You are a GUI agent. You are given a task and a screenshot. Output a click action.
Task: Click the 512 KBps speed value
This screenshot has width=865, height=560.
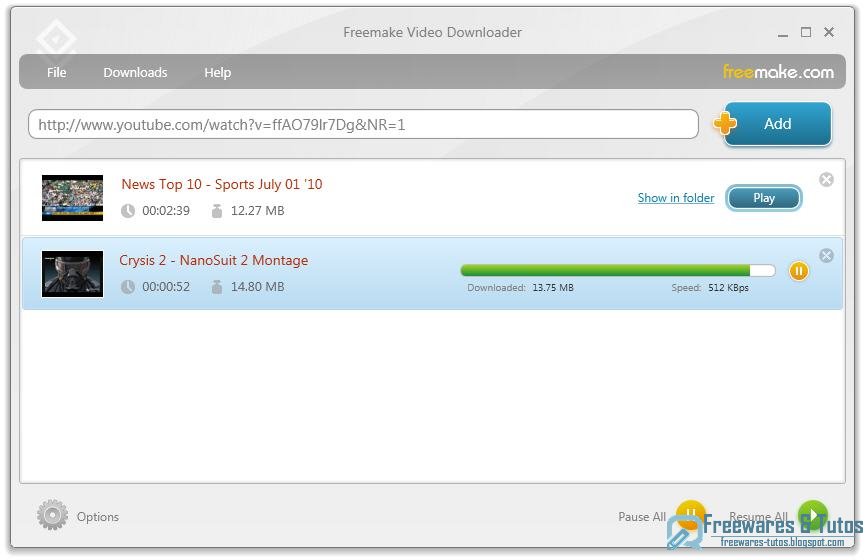(728, 287)
